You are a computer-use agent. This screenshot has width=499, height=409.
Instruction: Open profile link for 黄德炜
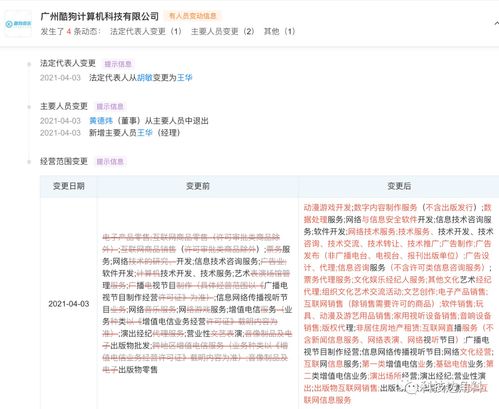(101, 121)
